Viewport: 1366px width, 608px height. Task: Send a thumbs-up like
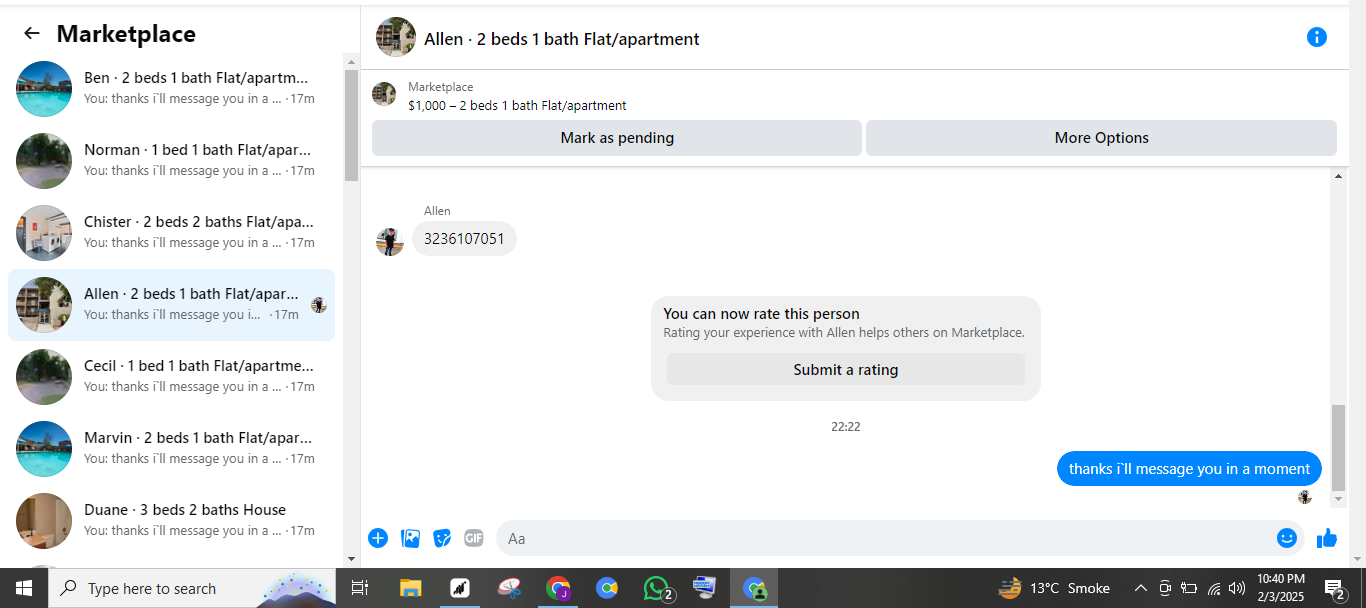pyautogui.click(x=1327, y=538)
